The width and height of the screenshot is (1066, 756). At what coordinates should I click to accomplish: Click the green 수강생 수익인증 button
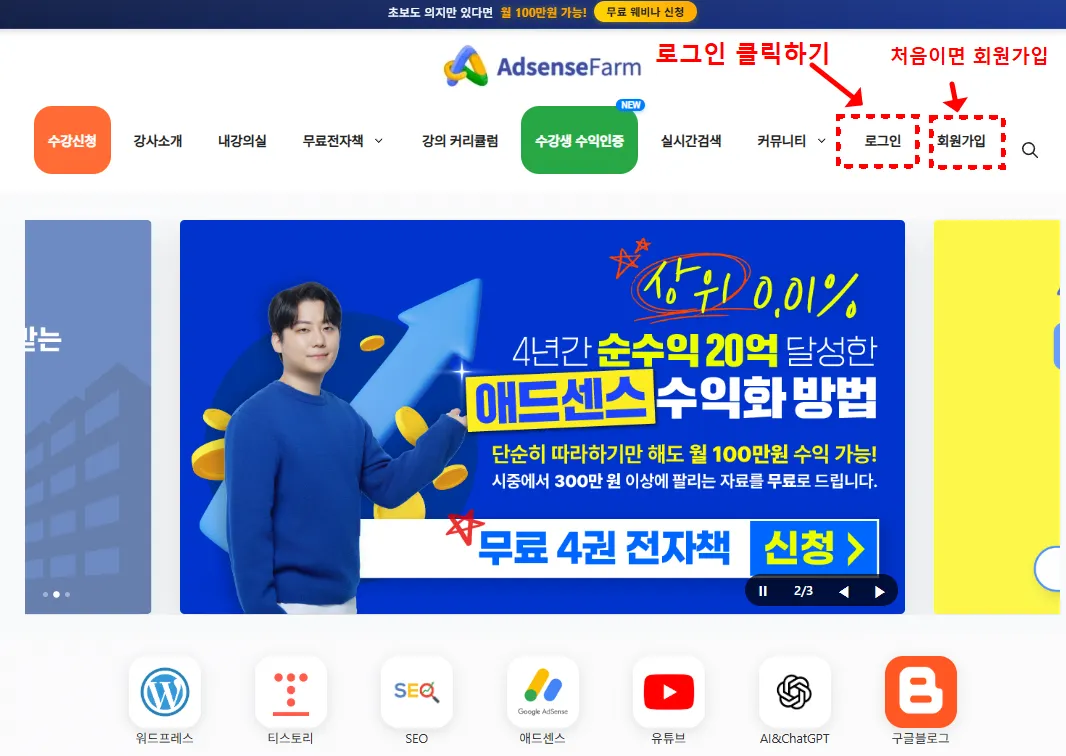click(x=579, y=140)
